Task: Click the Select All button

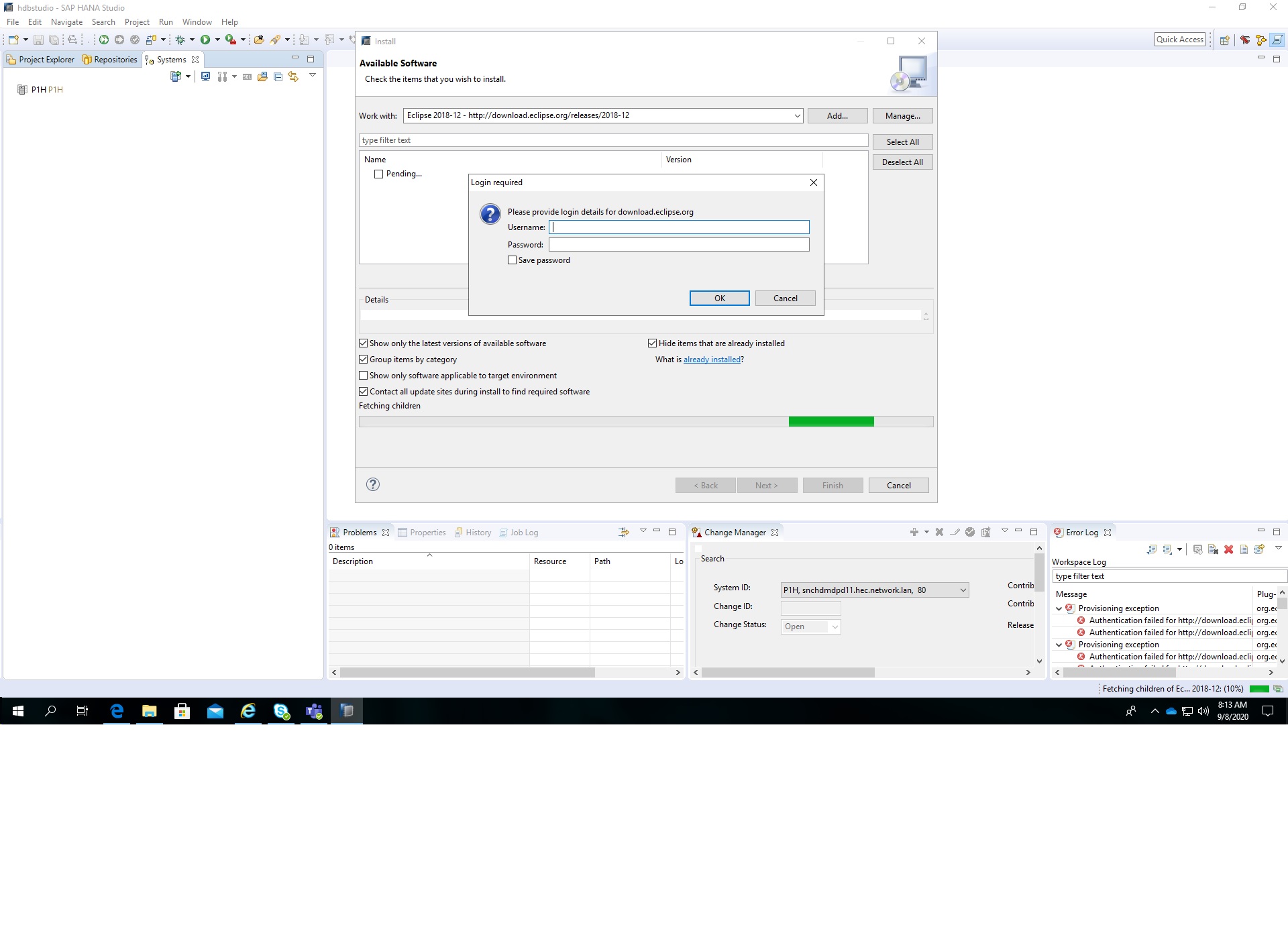Action: click(x=902, y=142)
